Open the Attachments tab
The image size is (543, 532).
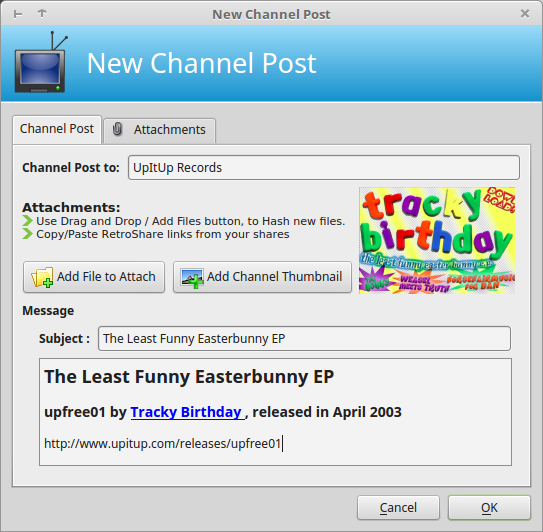[x=160, y=131]
